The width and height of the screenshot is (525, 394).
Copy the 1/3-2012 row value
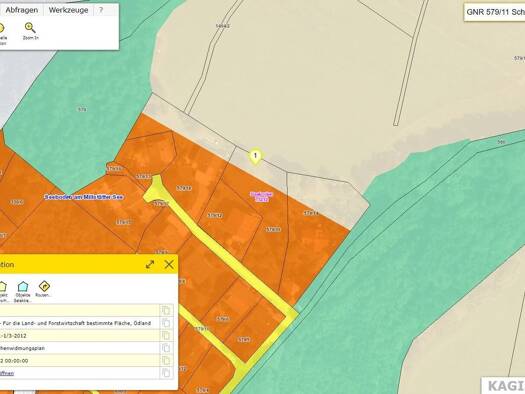coord(166,335)
